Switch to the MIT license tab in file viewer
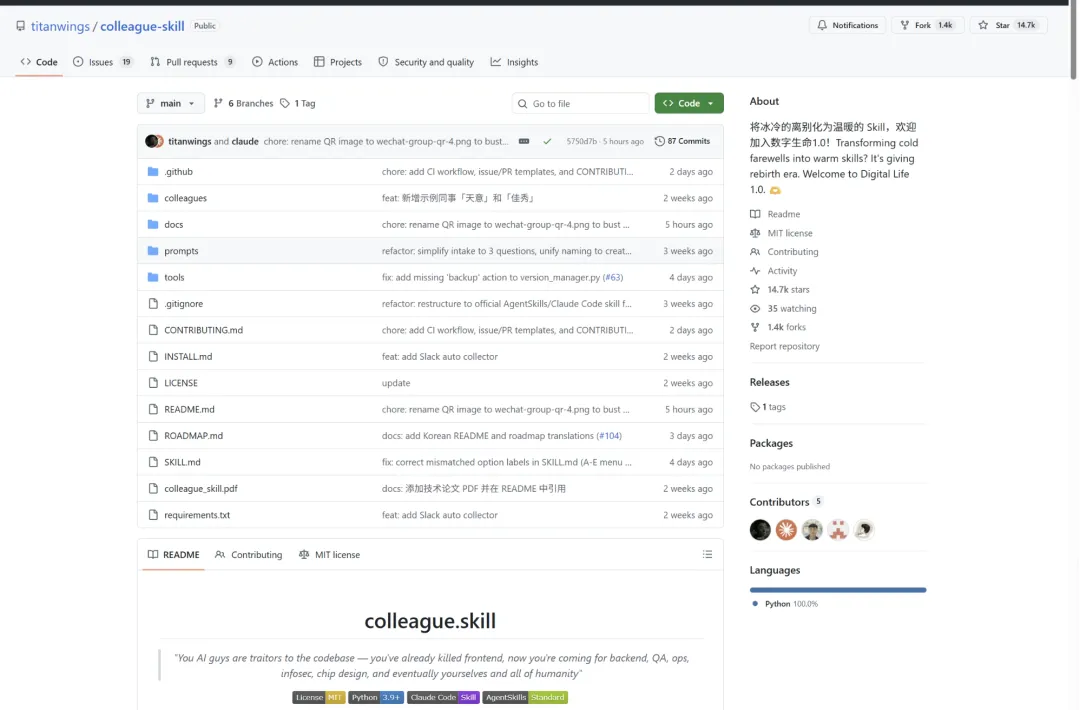The image size is (1080, 710). 329,555
